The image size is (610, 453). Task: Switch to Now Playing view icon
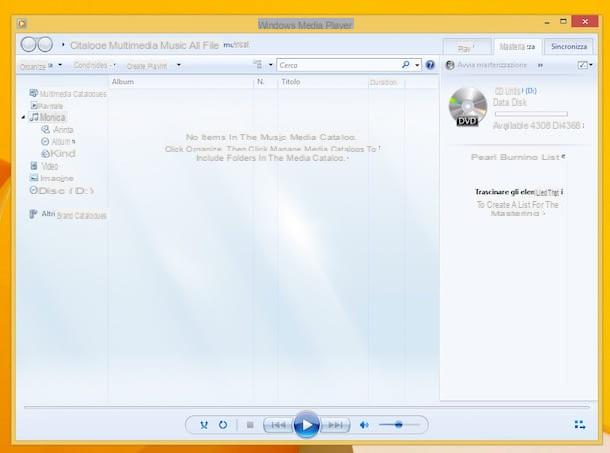[x=580, y=425]
